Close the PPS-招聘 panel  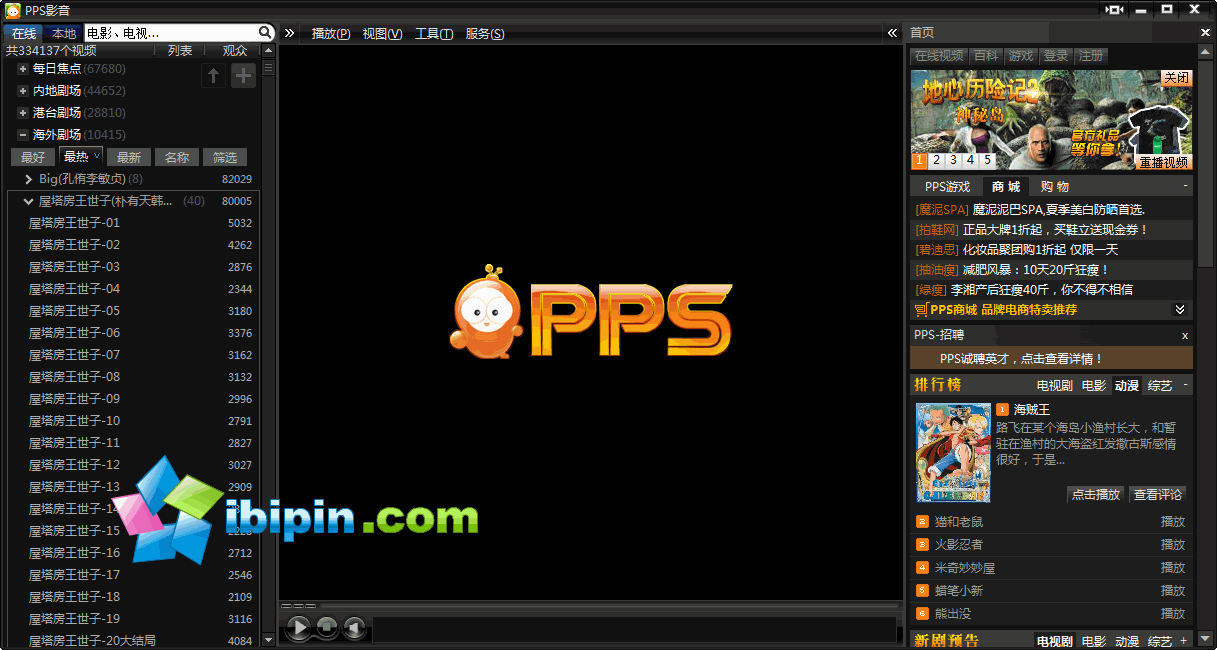point(1185,336)
